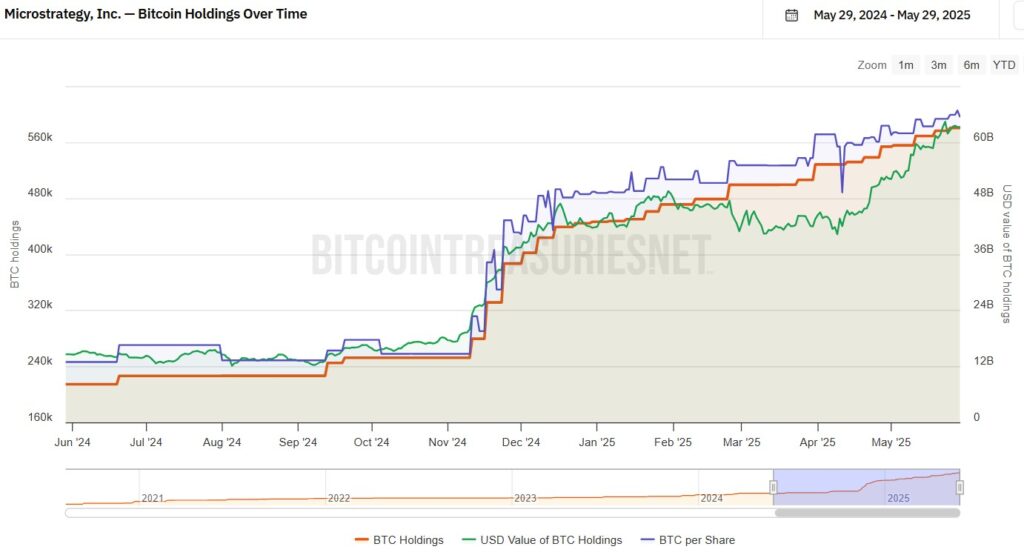Switch zoom to YTD
The width and height of the screenshot is (1024, 558).
click(1004, 65)
